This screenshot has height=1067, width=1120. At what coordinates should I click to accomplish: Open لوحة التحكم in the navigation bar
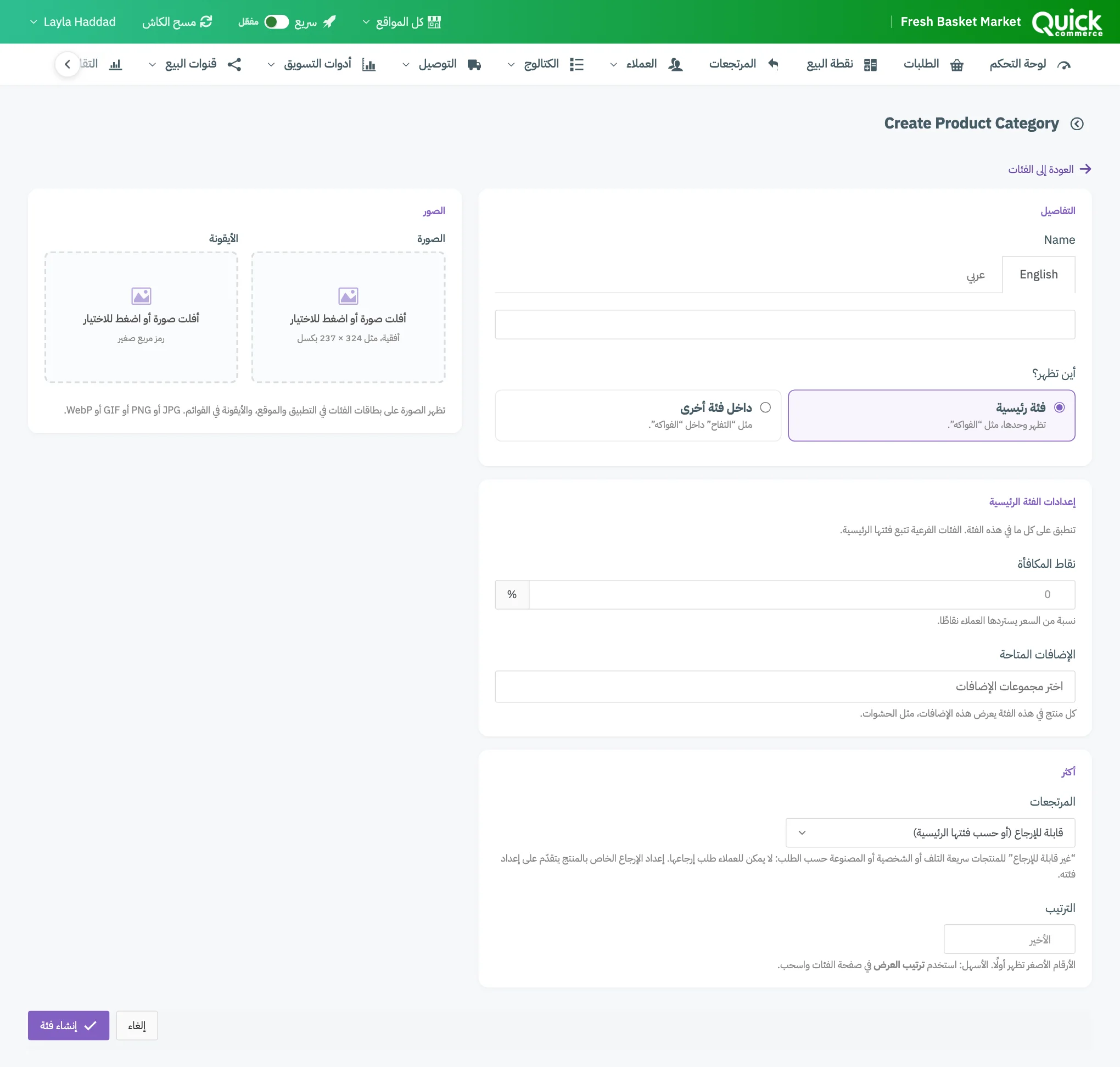pyautogui.click(x=1029, y=64)
